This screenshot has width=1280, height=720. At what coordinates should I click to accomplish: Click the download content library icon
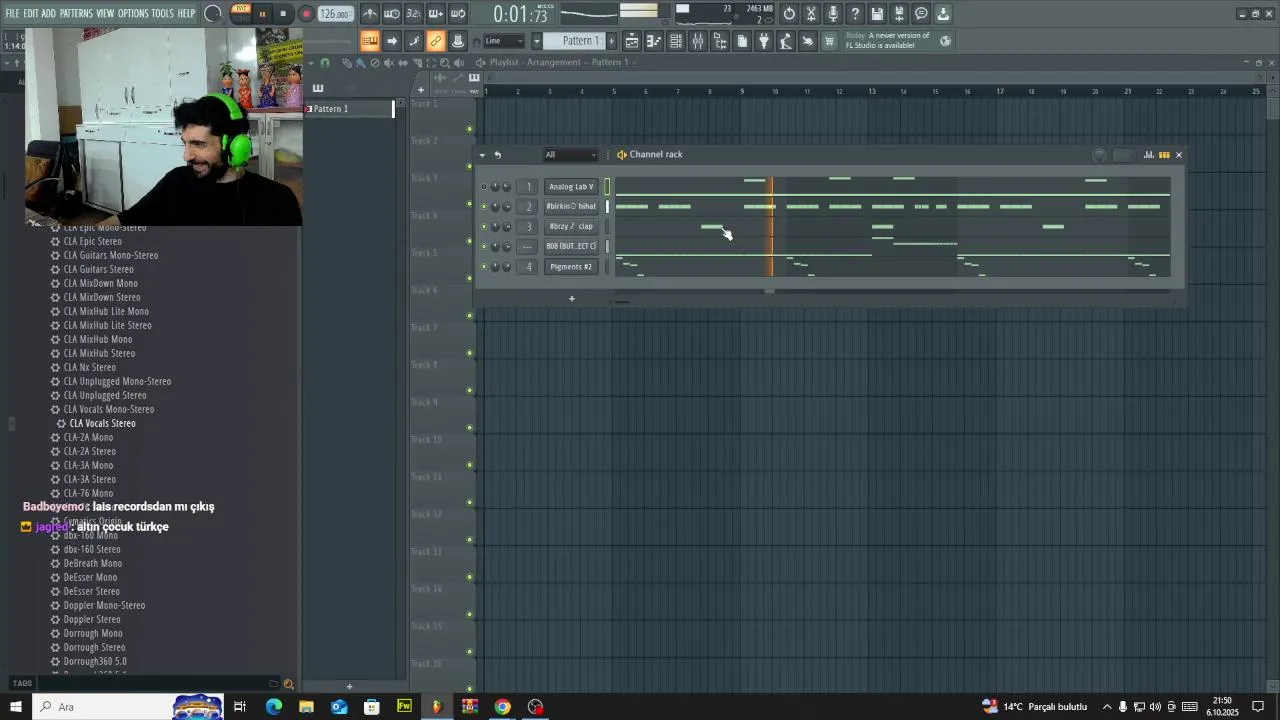tap(943, 14)
